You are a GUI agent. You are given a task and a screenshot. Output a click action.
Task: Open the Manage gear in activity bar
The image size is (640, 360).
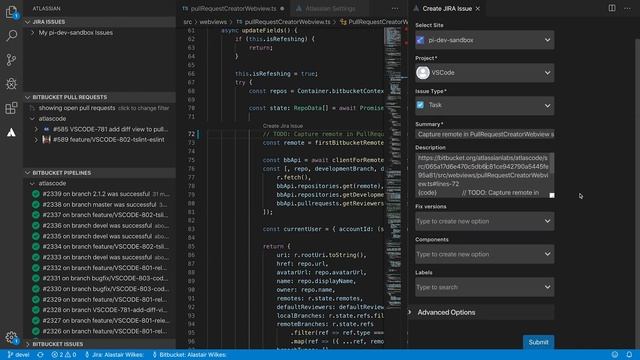[x=11, y=337]
